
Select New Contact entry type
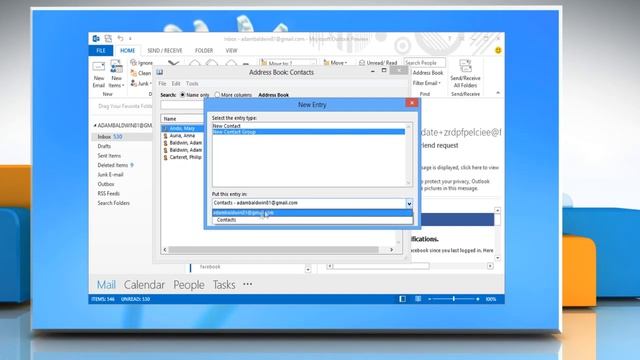(x=309, y=126)
